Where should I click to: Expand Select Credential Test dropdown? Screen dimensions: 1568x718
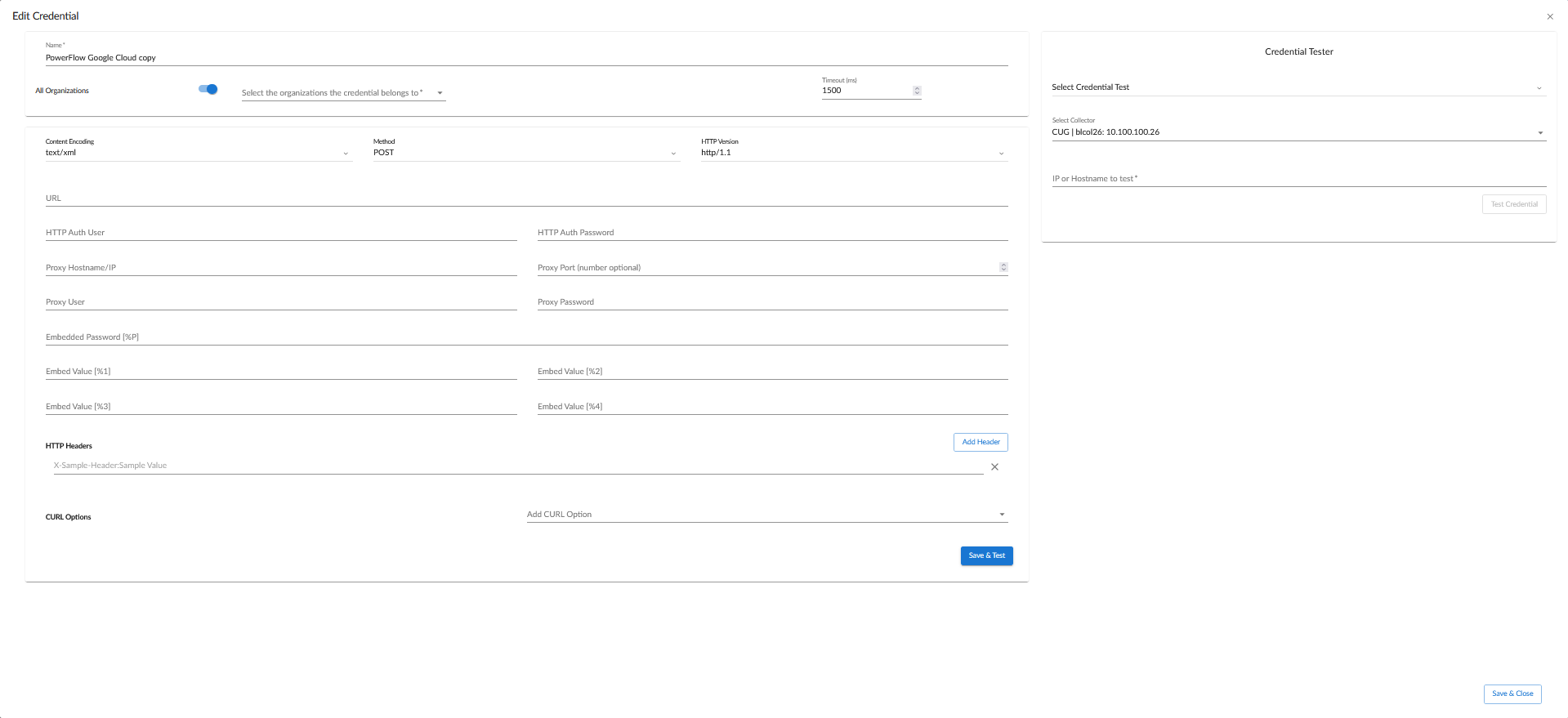1298,87
